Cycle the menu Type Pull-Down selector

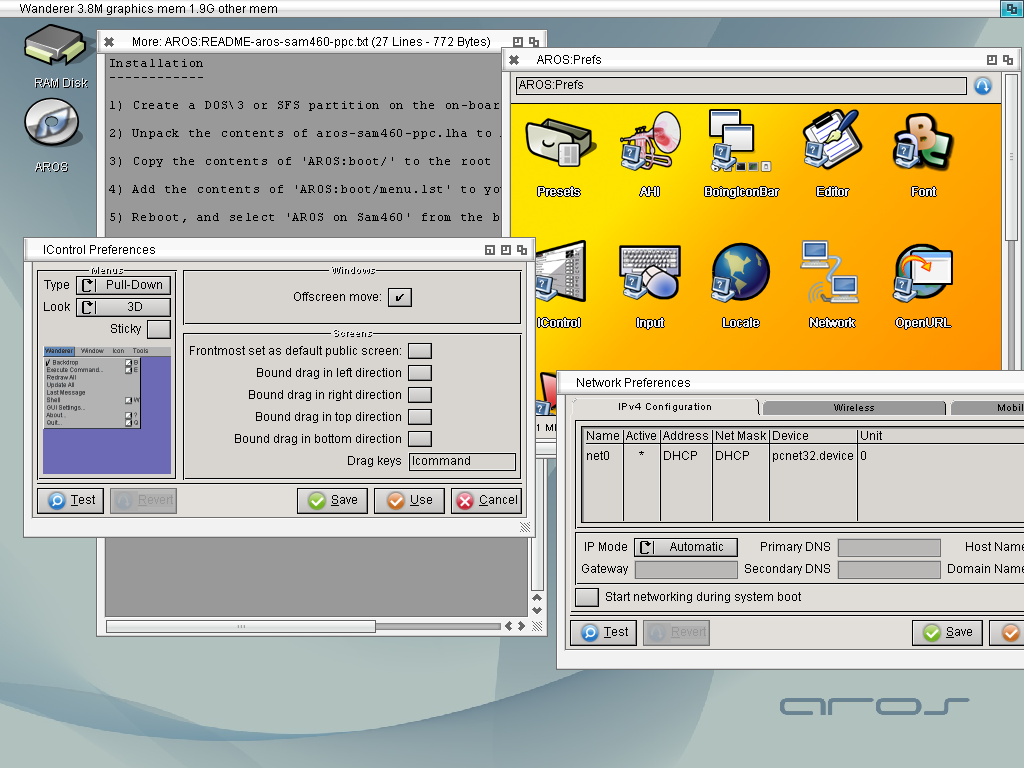point(123,285)
